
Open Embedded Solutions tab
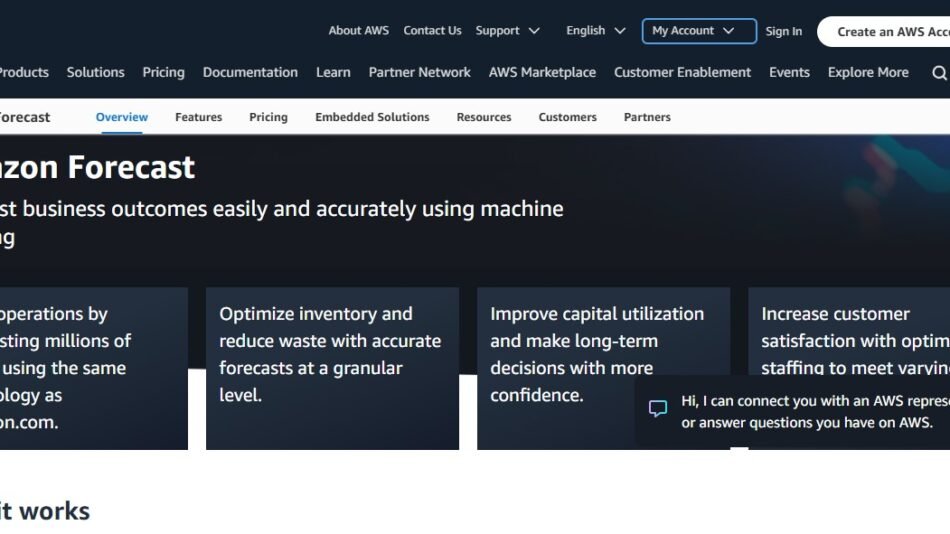(372, 117)
